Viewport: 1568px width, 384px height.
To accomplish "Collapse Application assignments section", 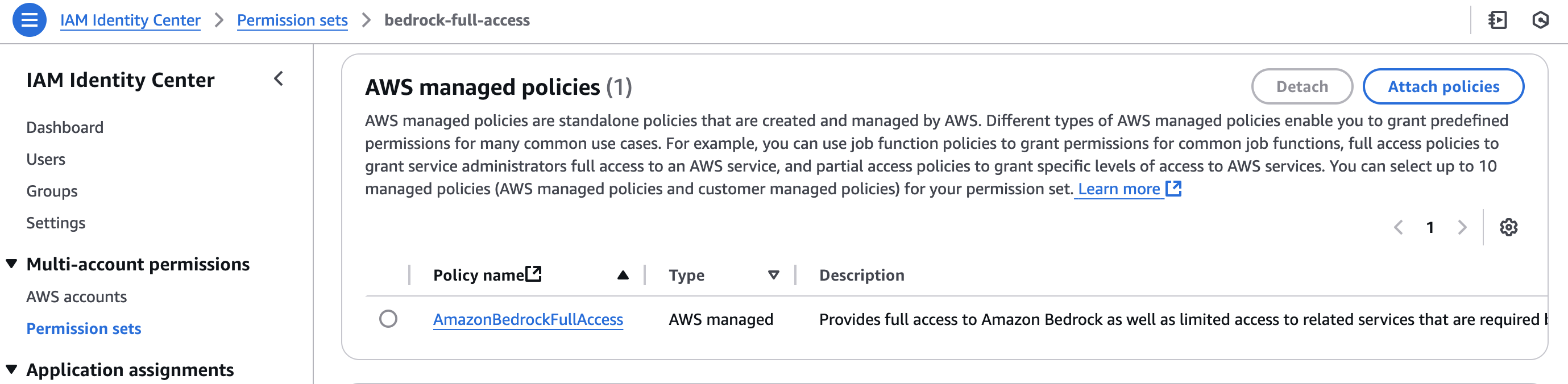I will pyautogui.click(x=11, y=369).
